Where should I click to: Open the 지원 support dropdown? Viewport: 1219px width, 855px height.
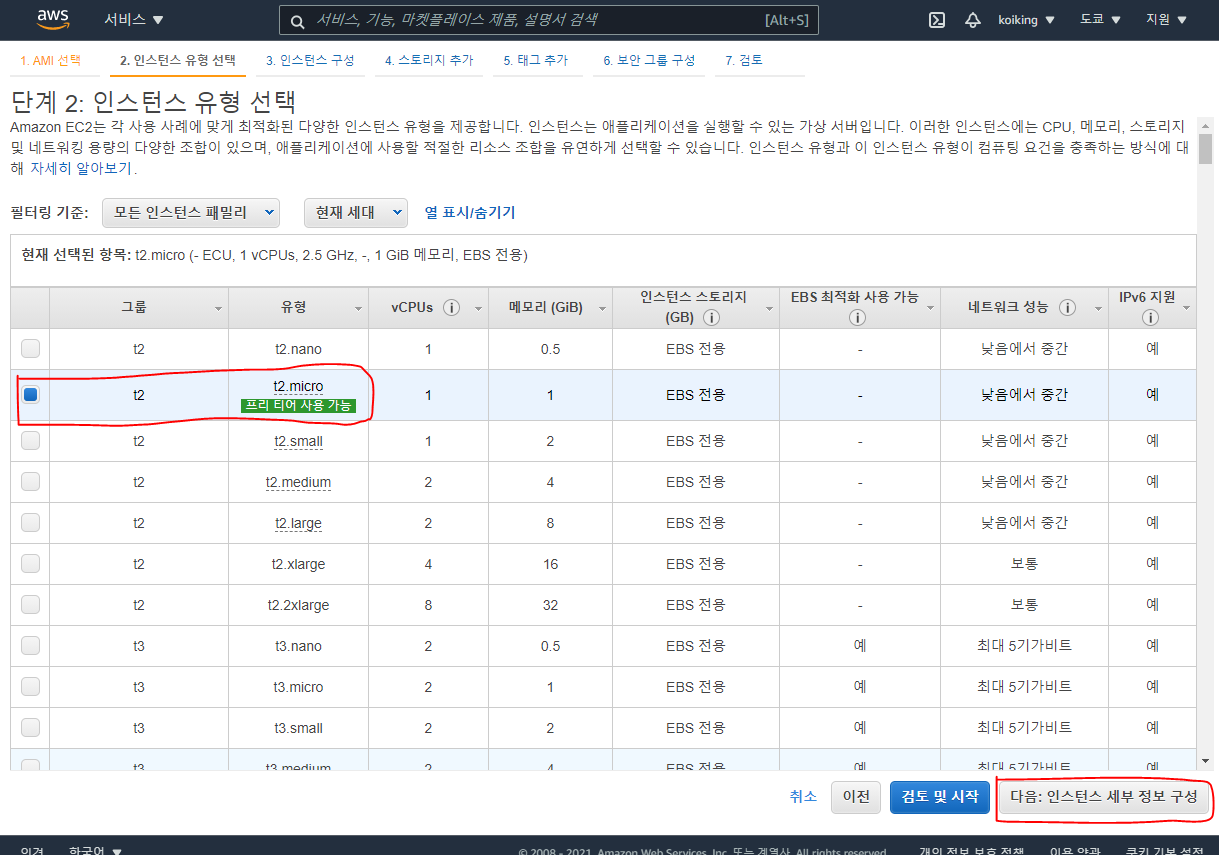point(1166,20)
